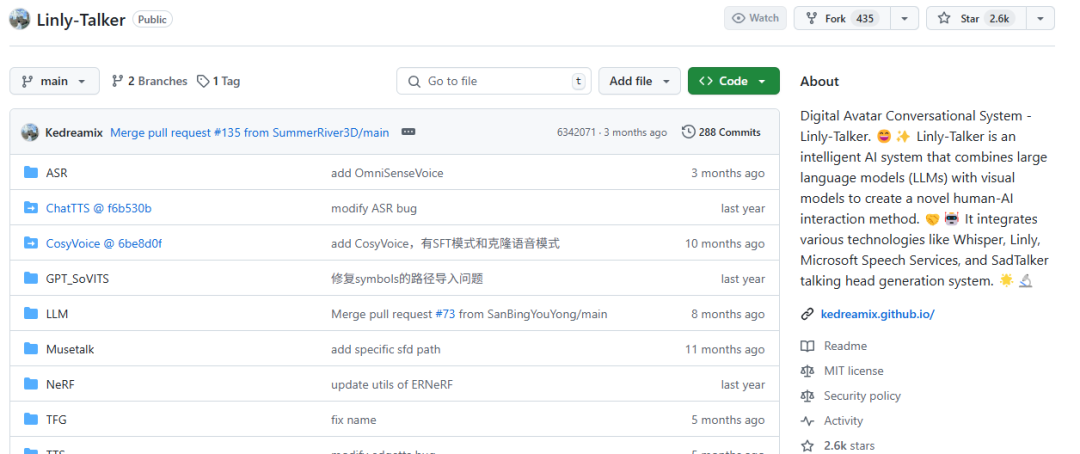Viewport: 1080px width, 454px height.
Task: Open the ASR folder name
Action: coord(56,173)
